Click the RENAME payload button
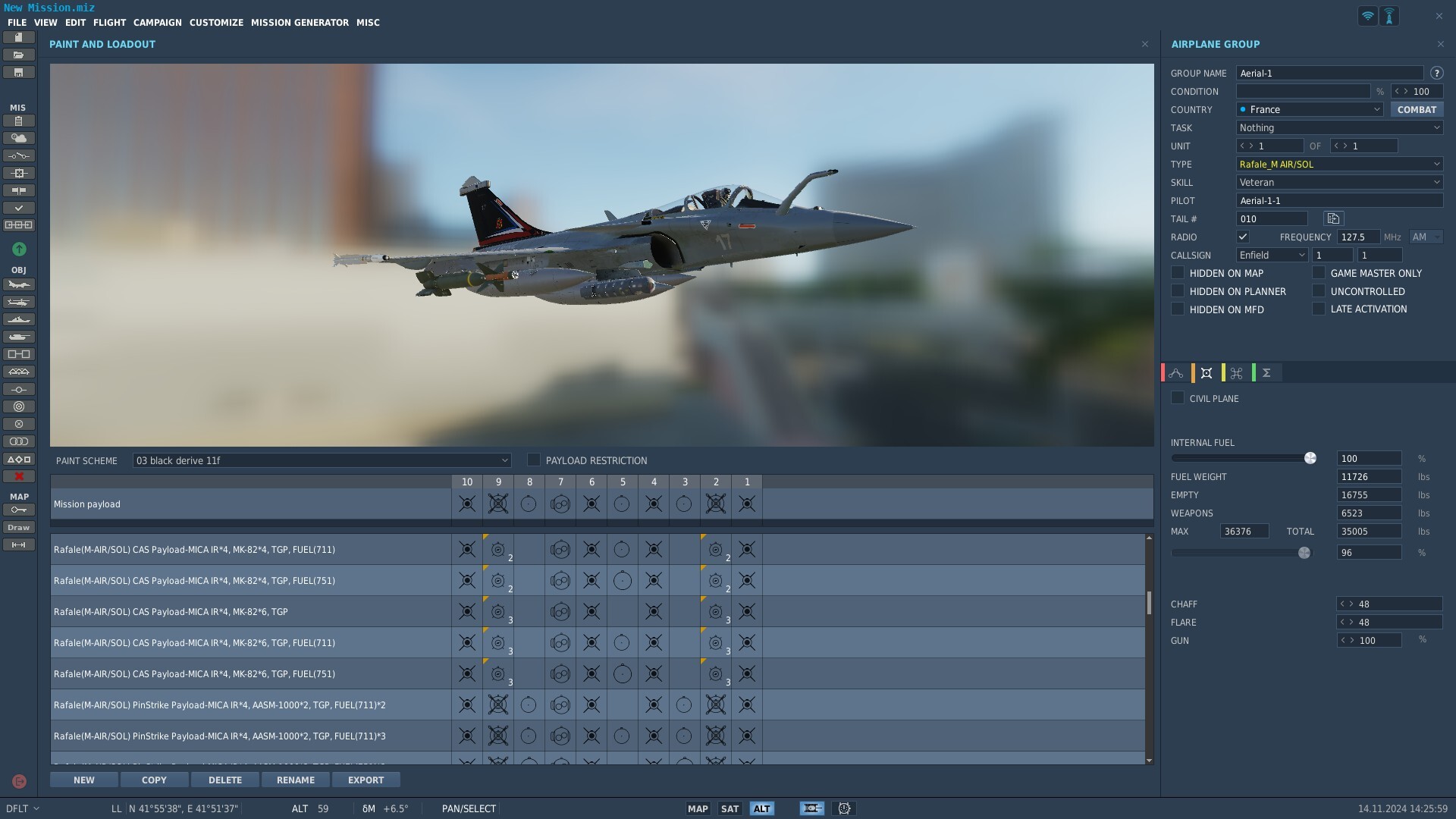The width and height of the screenshot is (1456, 819). coord(296,780)
